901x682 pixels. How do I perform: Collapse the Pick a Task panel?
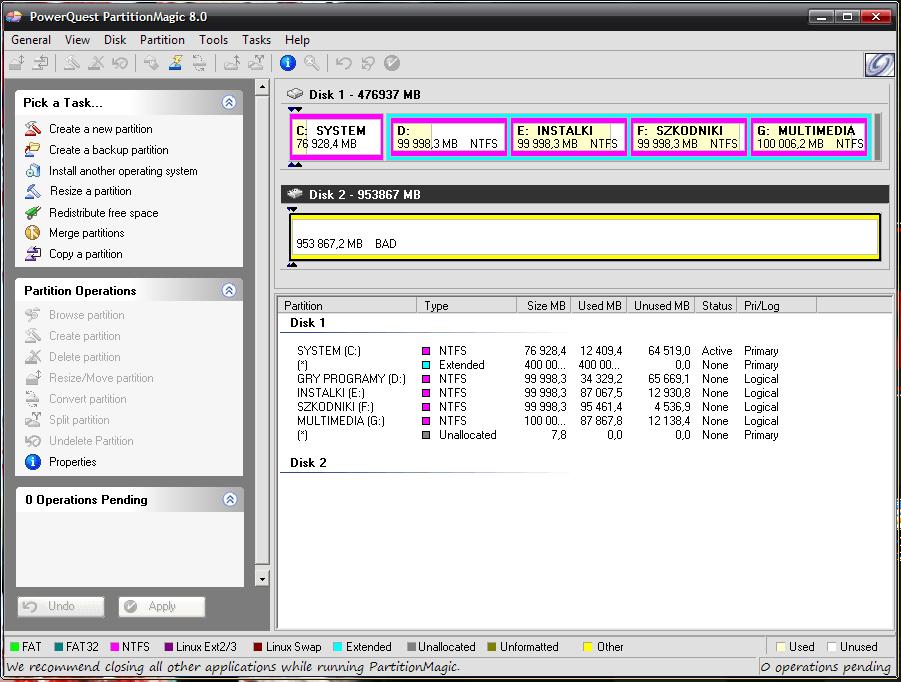point(229,102)
